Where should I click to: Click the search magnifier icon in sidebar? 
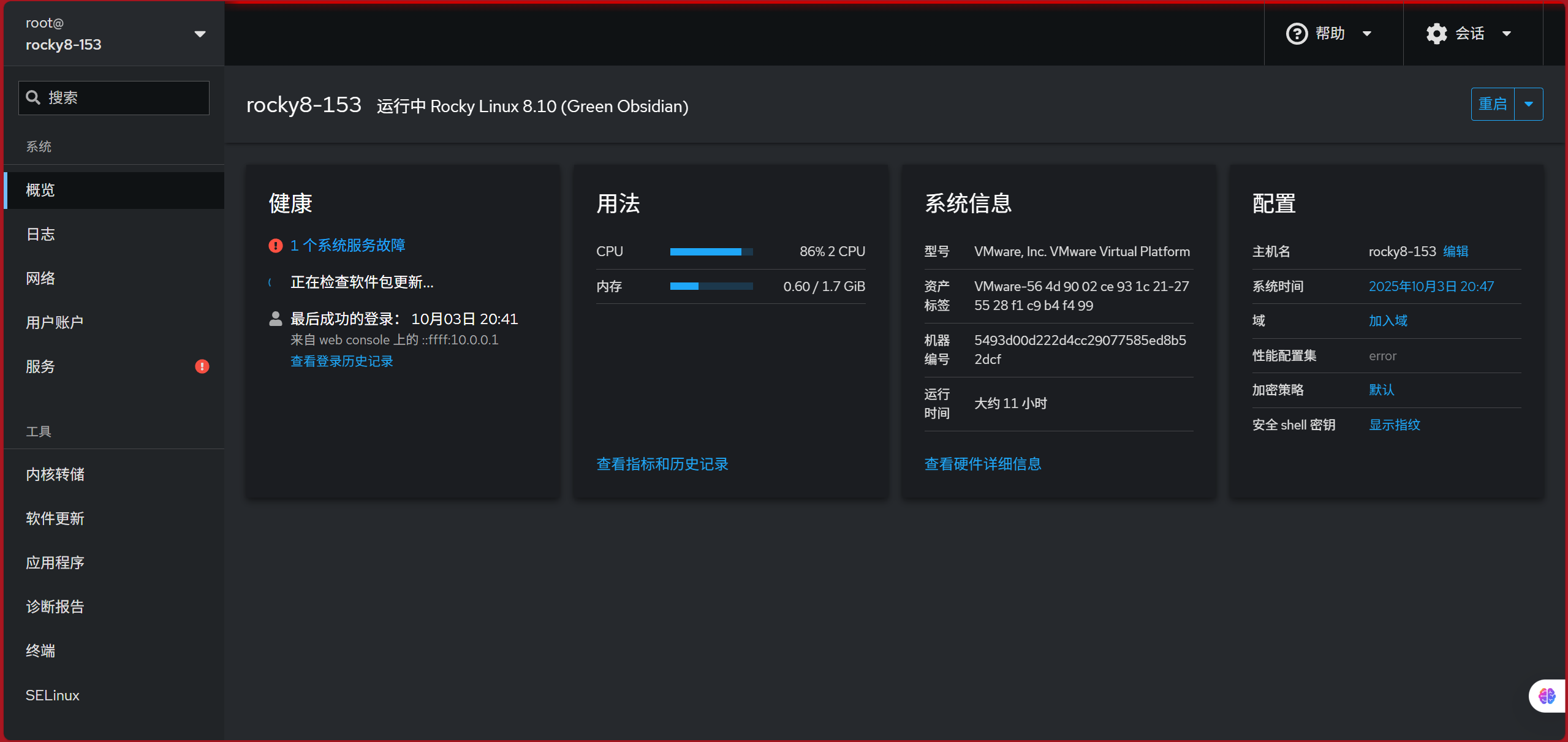[x=33, y=97]
